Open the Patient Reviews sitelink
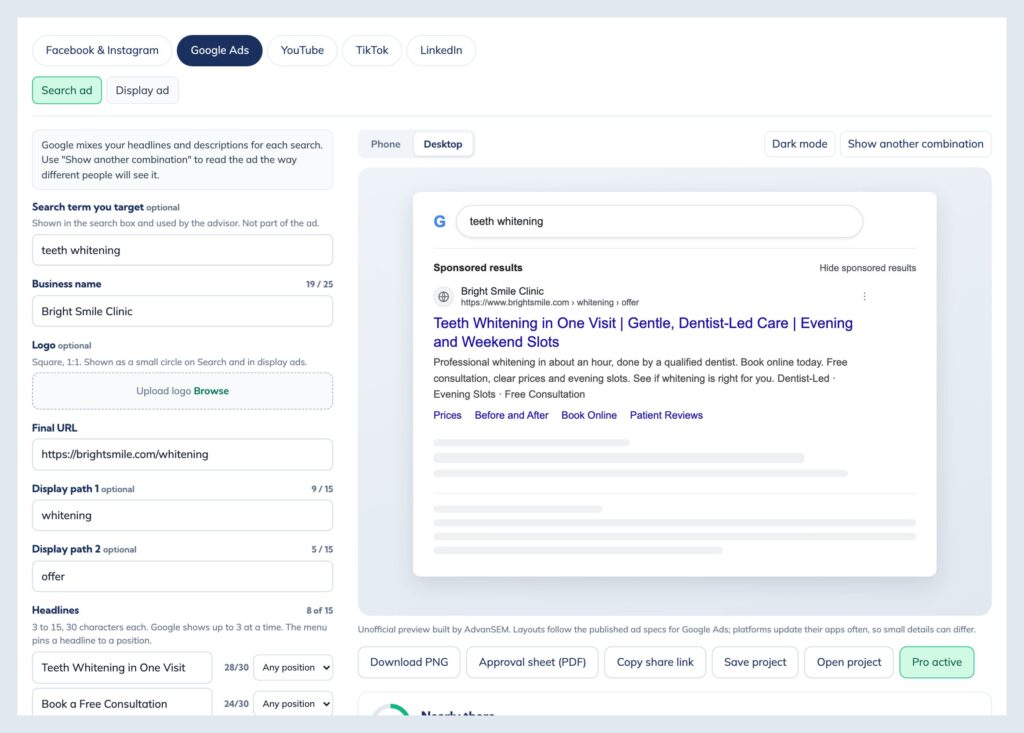The width and height of the screenshot is (1024, 733). (666, 415)
